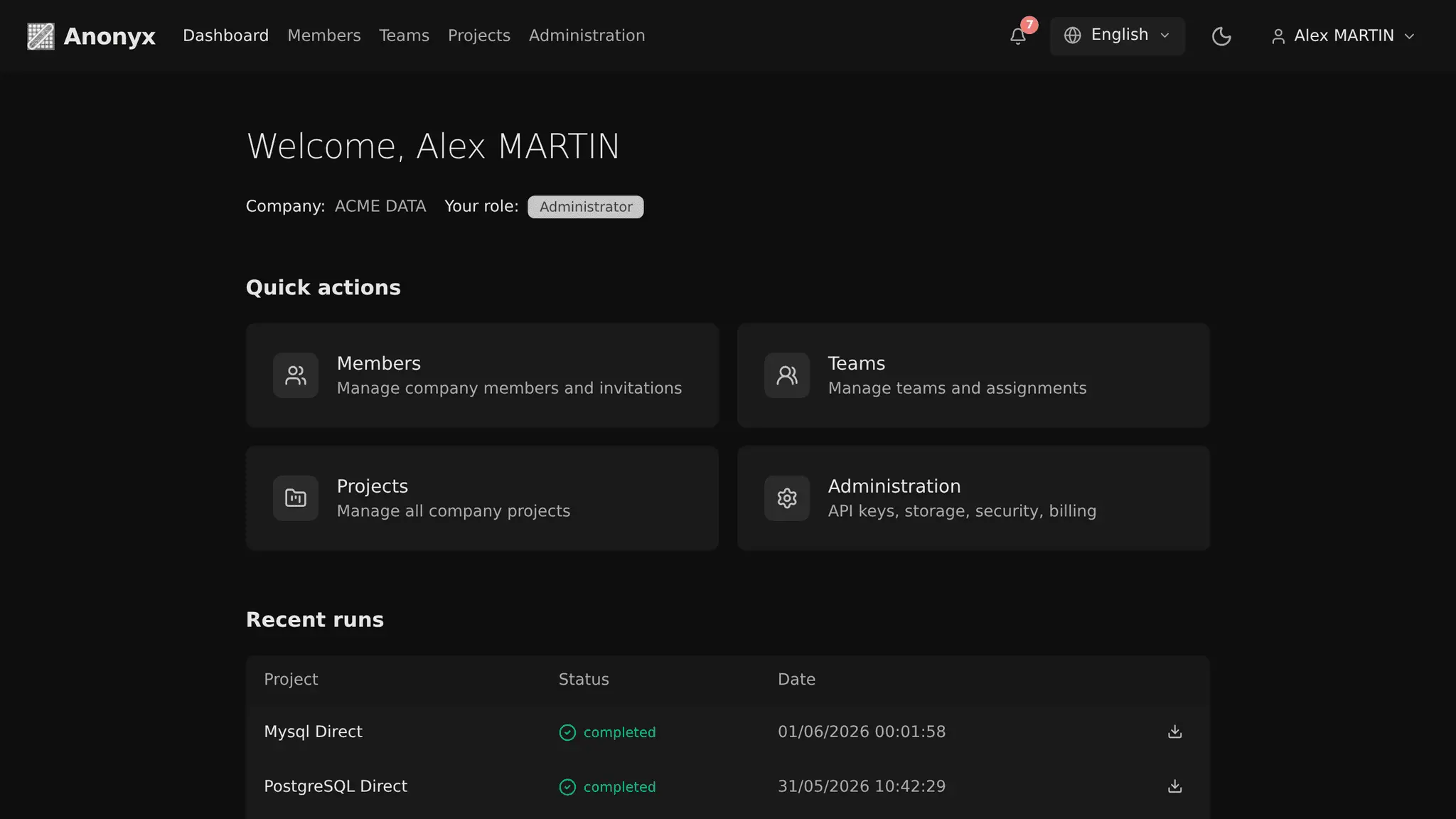Open the Teams nav item
The height and width of the screenshot is (819, 1456).
(404, 36)
